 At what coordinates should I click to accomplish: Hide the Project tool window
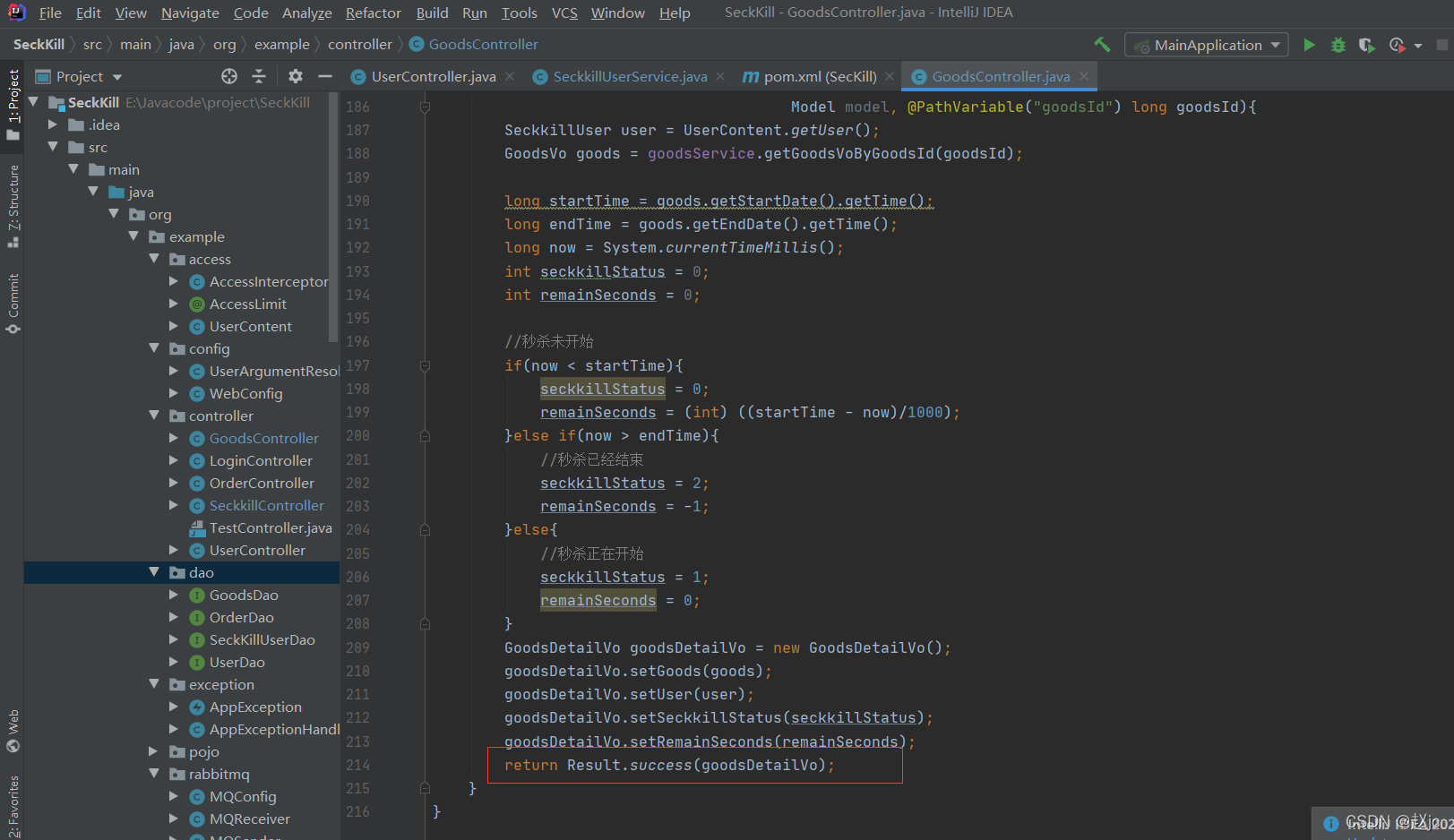pos(325,76)
